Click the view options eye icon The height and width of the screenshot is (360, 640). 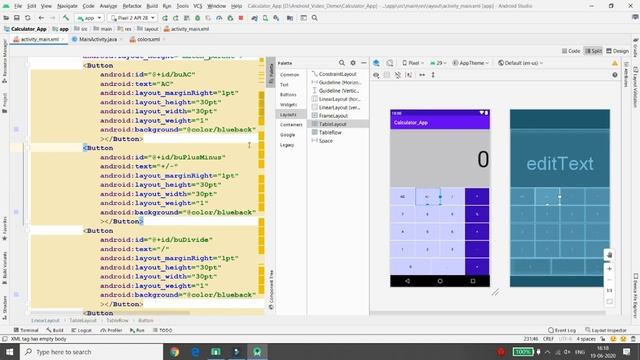coord(376,75)
